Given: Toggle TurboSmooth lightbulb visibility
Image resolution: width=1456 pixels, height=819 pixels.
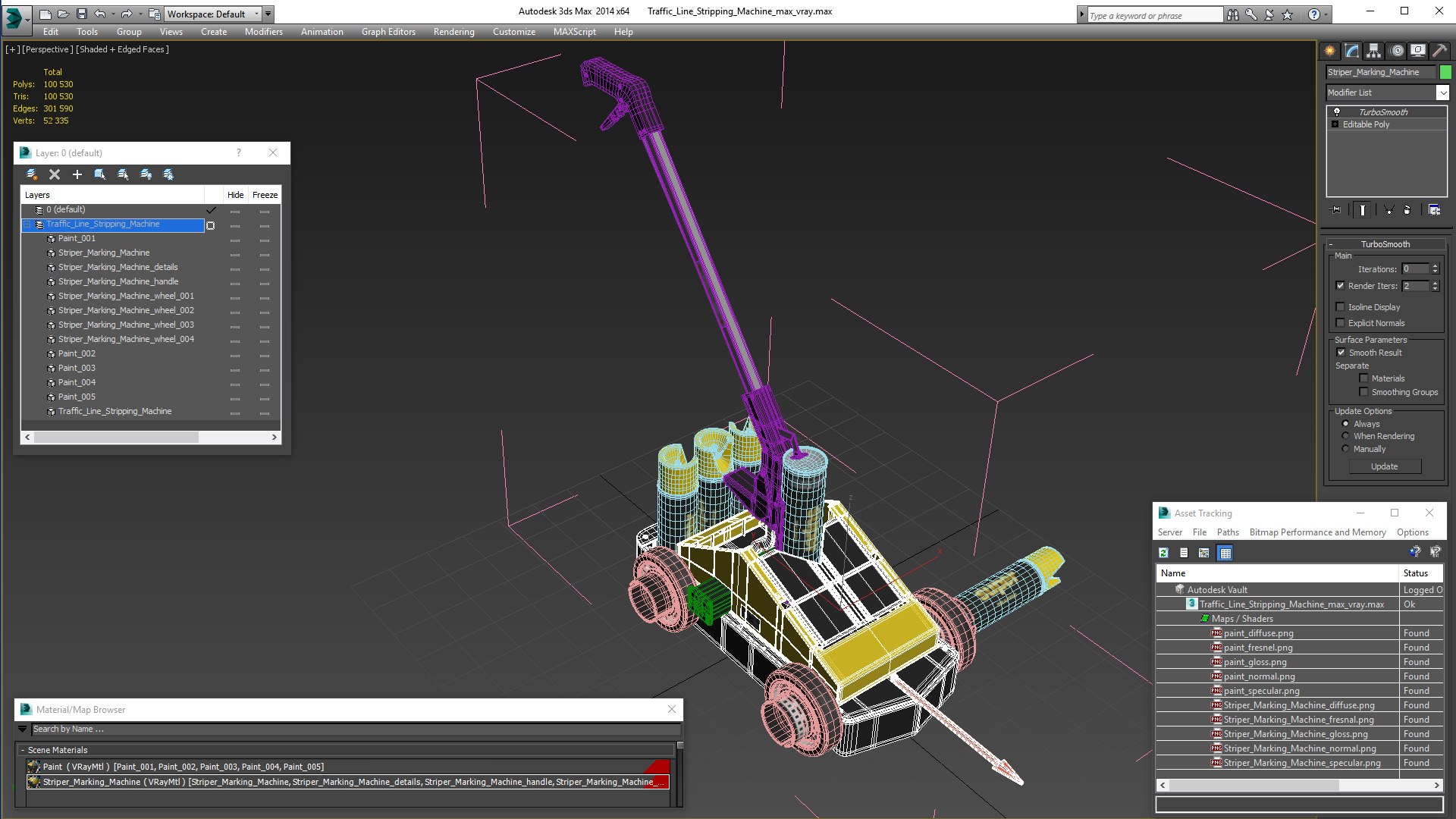Looking at the screenshot, I should [x=1337, y=111].
